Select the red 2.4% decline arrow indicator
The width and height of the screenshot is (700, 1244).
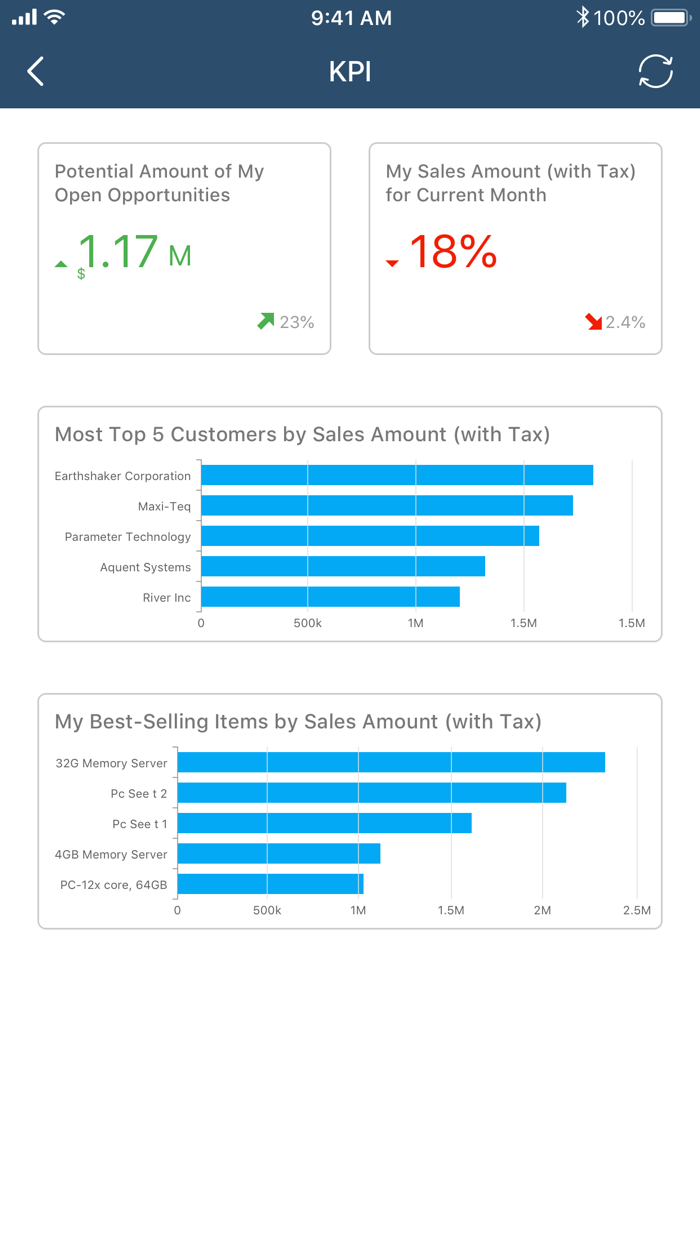(x=592, y=322)
